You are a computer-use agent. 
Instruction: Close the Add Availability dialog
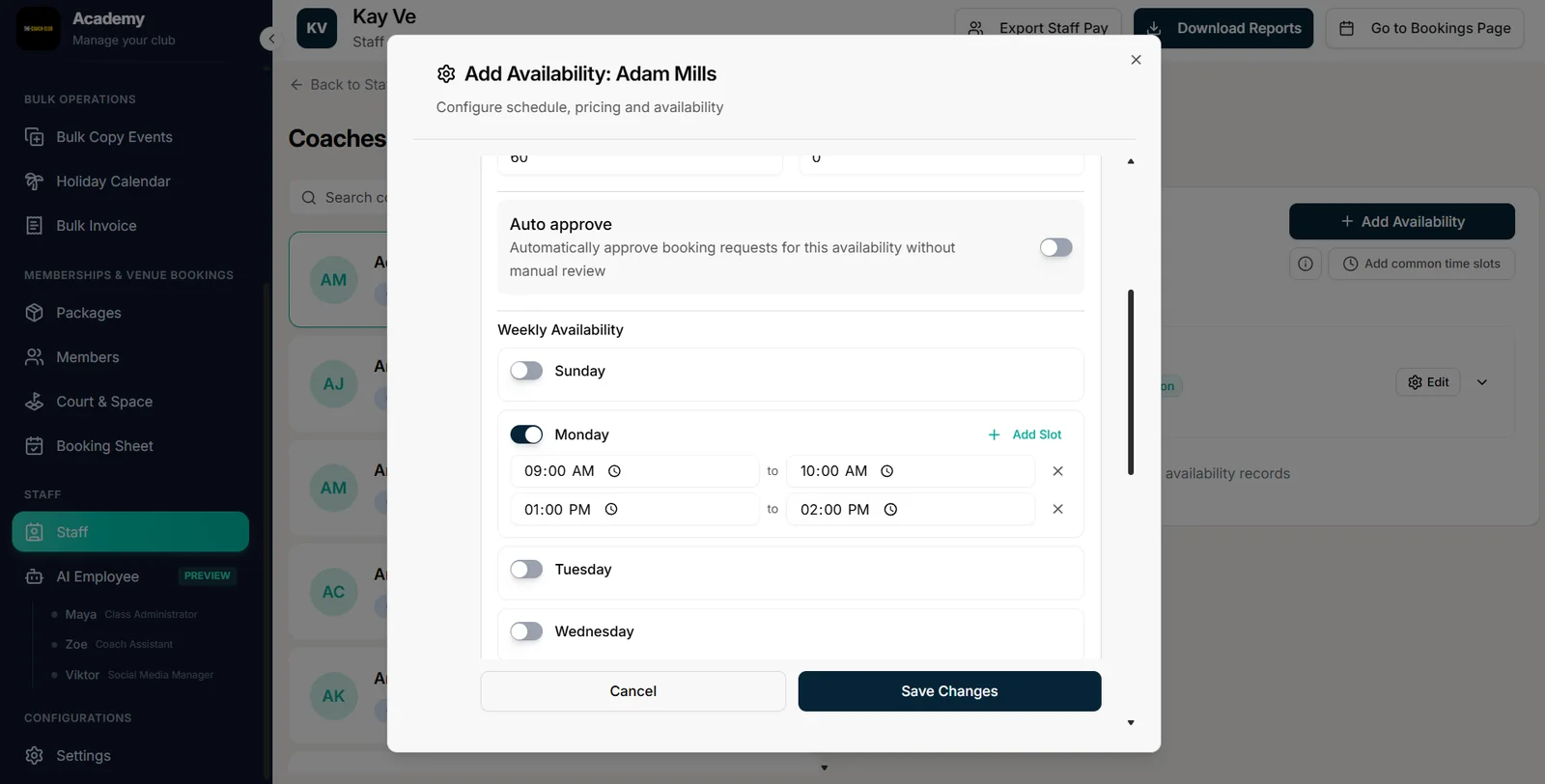pos(1136,60)
